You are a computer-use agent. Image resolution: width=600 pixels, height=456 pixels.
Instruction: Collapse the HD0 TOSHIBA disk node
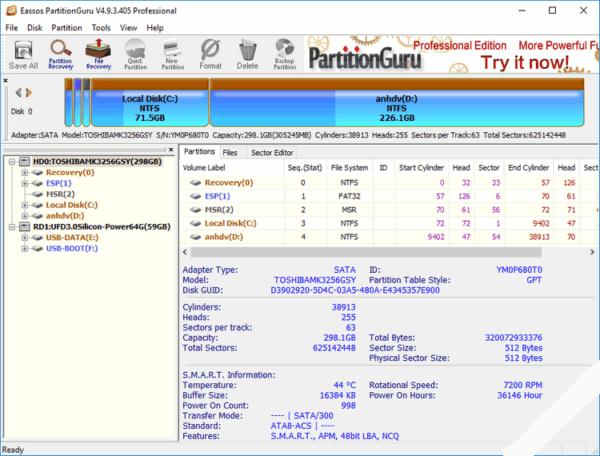[10, 161]
